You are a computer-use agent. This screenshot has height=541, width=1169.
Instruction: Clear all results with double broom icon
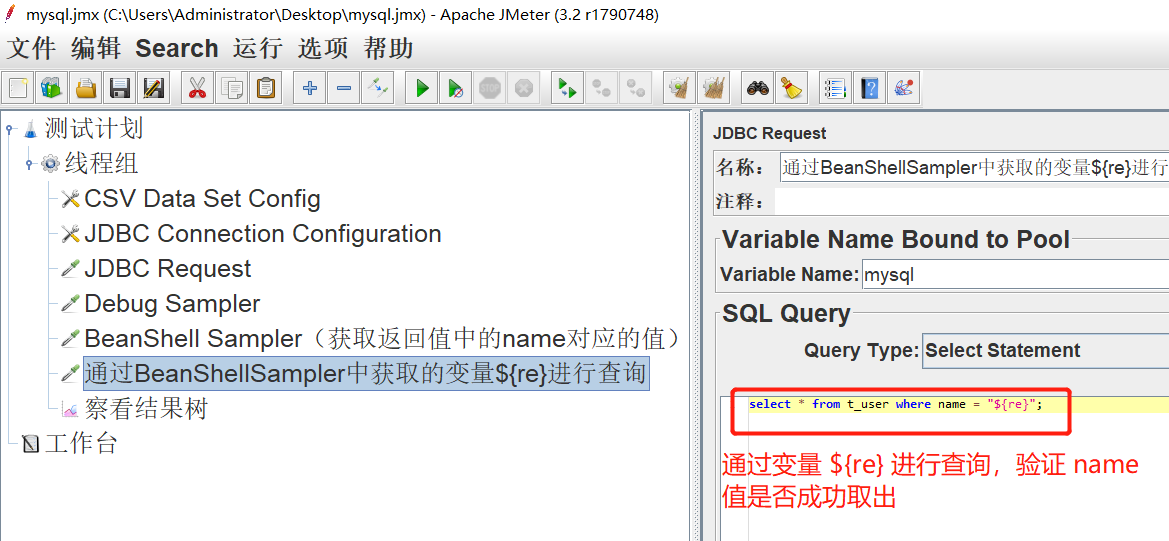pos(713,88)
